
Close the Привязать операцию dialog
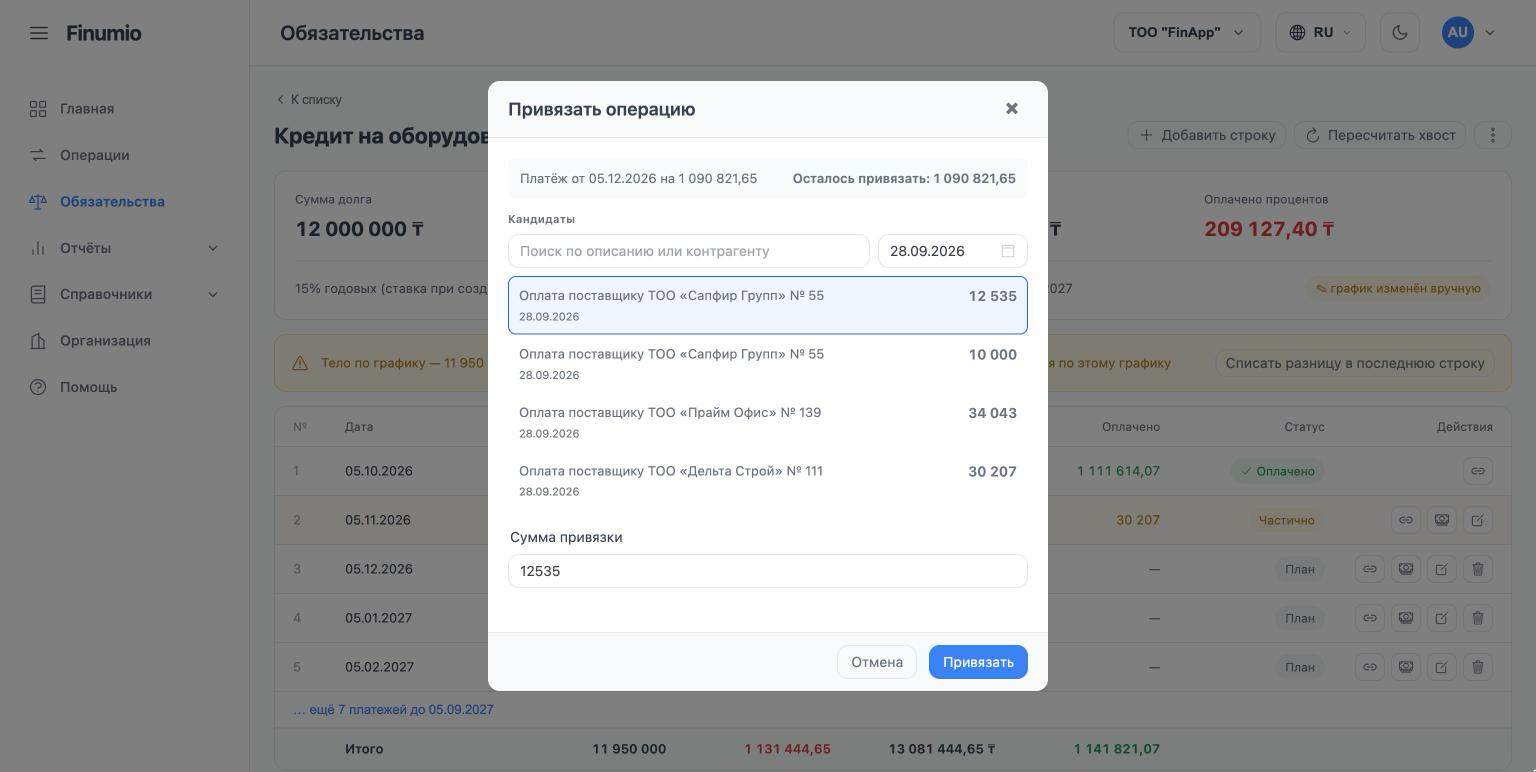point(1011,109)
